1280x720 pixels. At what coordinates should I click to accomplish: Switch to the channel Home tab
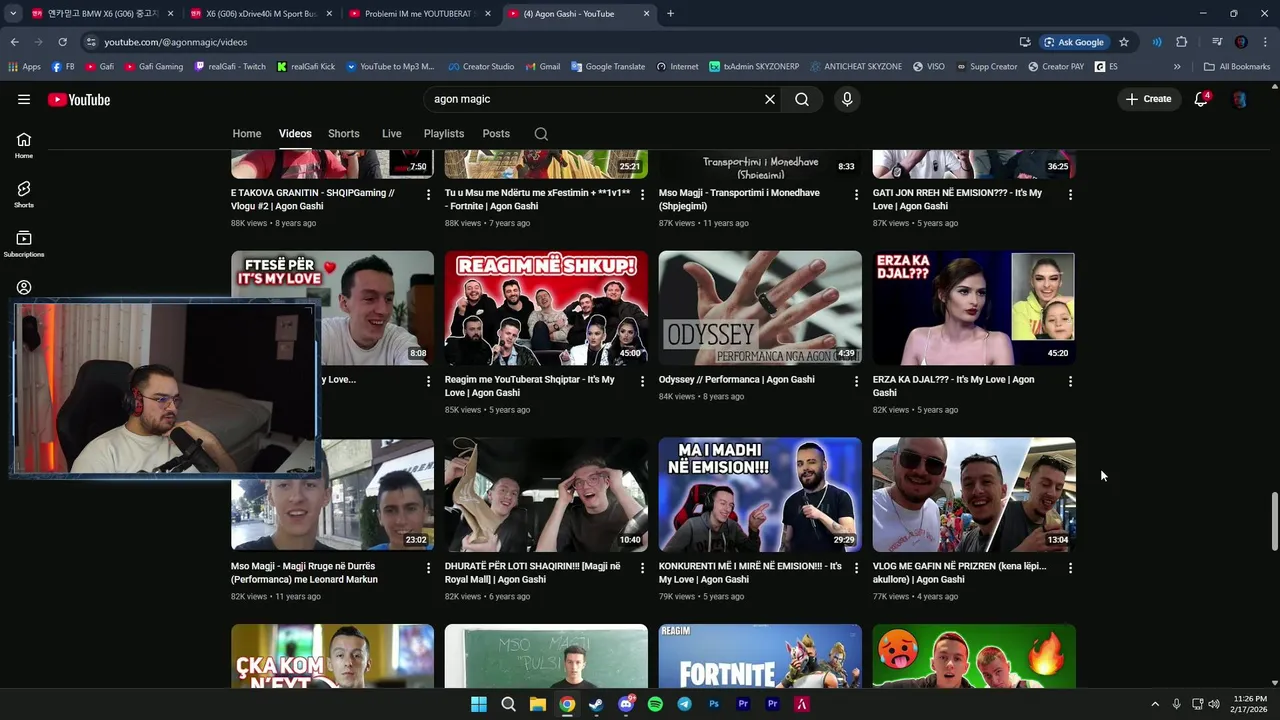(x=247, y=134)
